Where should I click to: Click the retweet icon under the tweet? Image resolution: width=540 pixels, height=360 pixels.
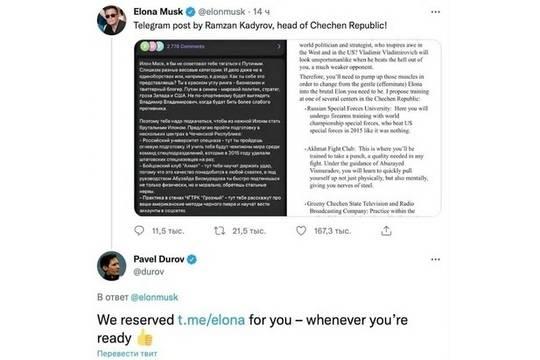(219, 230)
